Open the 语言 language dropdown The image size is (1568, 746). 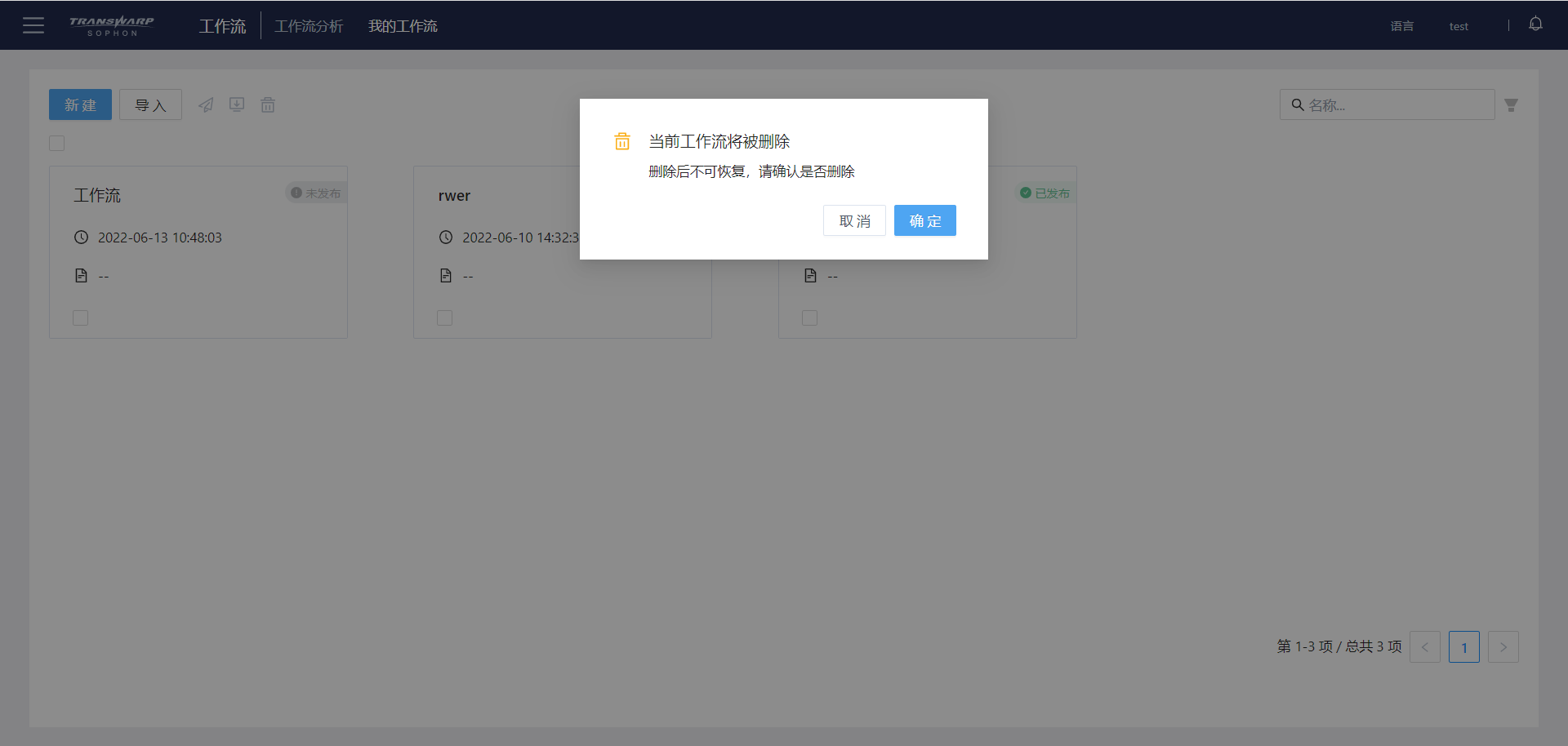(x=1402, y=26)
